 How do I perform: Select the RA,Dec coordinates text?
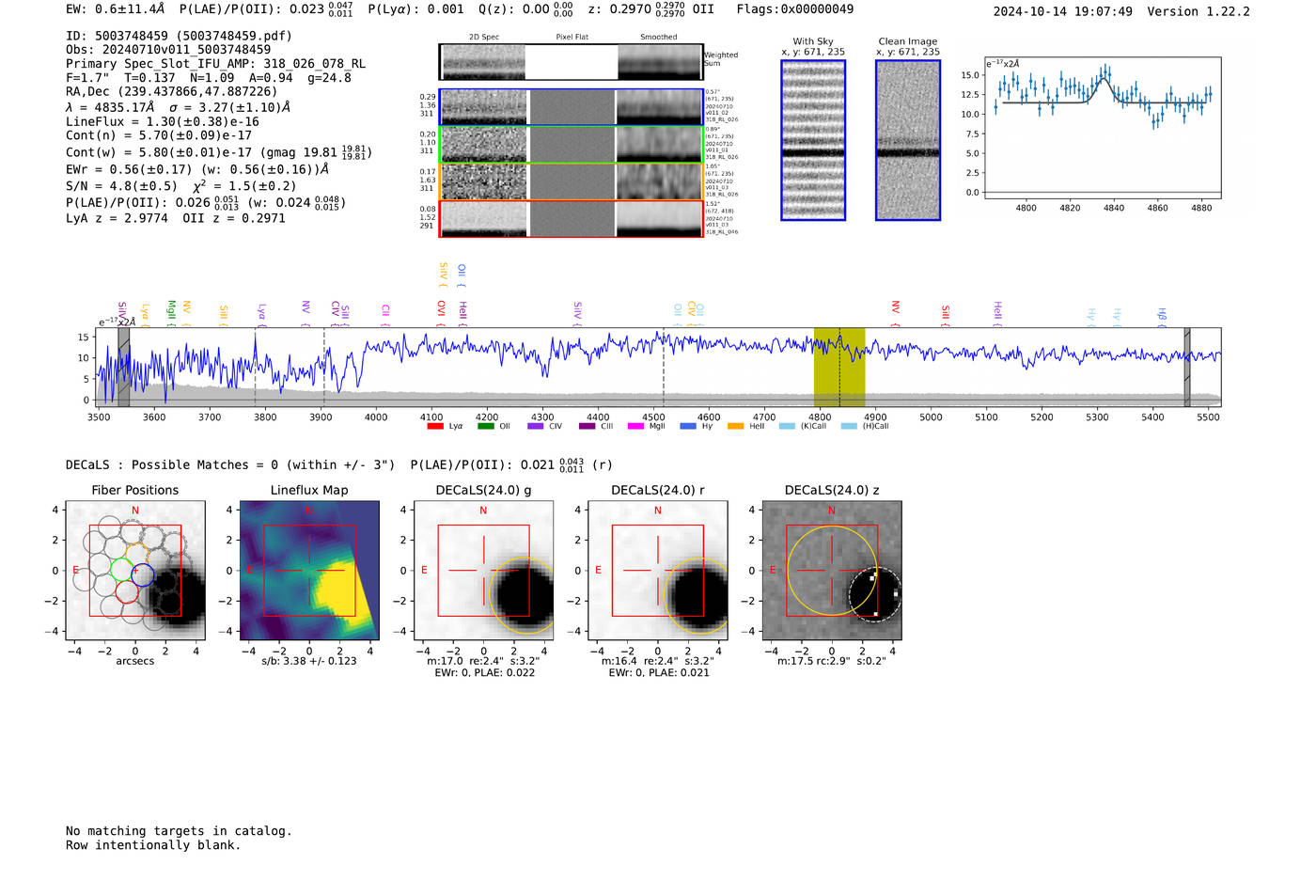pyautogui.click(x=172, y=92)
